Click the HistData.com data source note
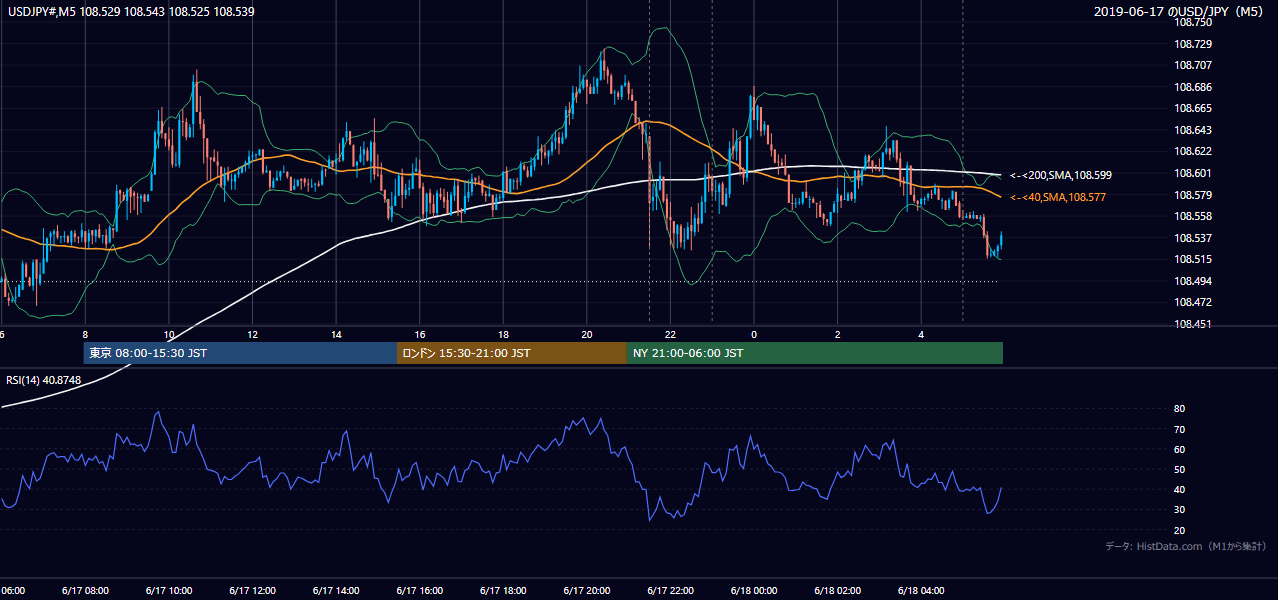Image resolution: width=1278 pixels, height=600 pixels. (1186, 547)
